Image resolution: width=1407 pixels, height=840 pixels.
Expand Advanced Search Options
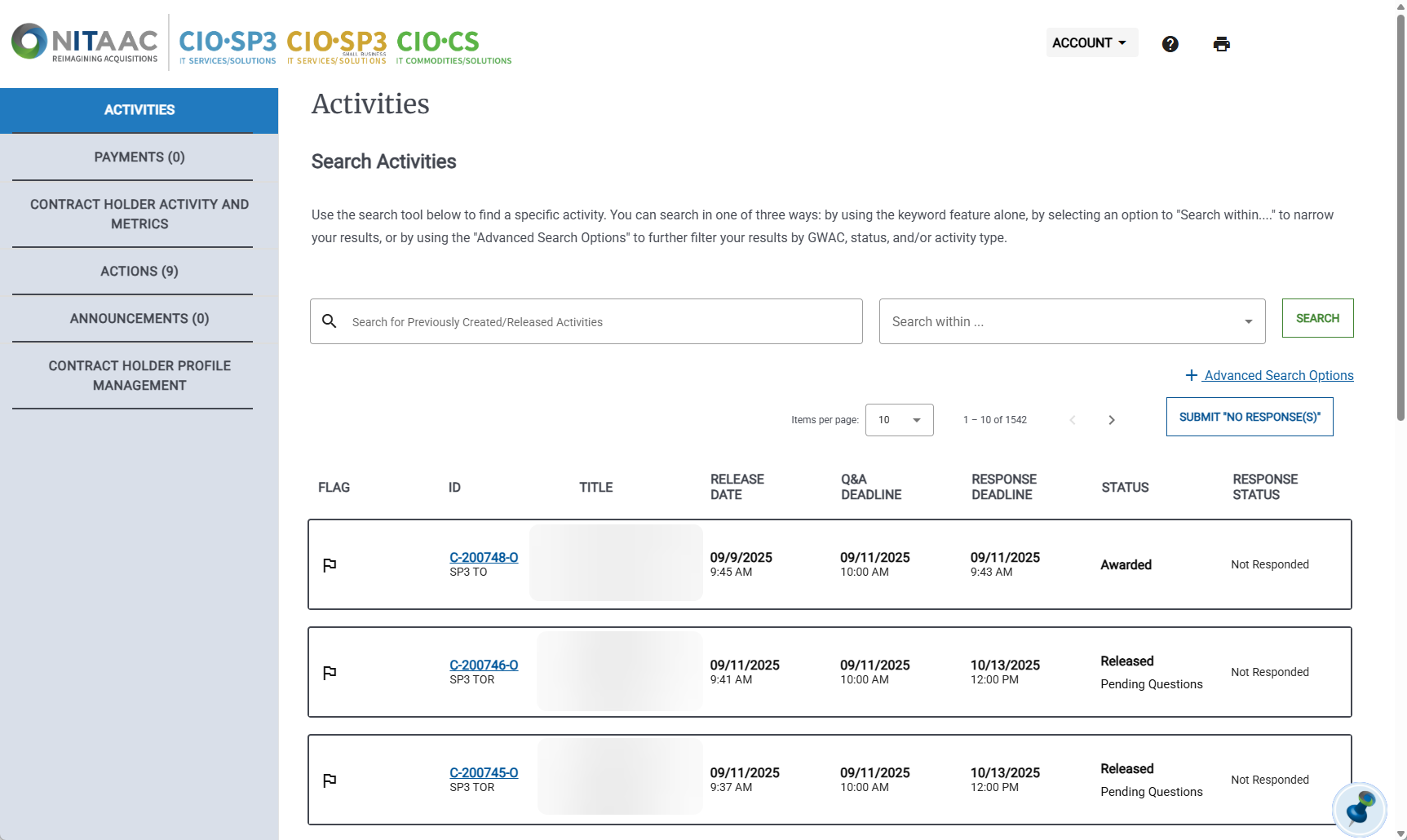coord(1269,375)
